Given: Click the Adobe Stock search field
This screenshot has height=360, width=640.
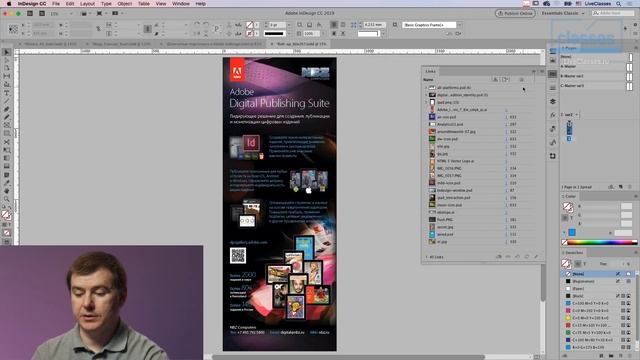Looking at the screenshot, I should (613, 13).
